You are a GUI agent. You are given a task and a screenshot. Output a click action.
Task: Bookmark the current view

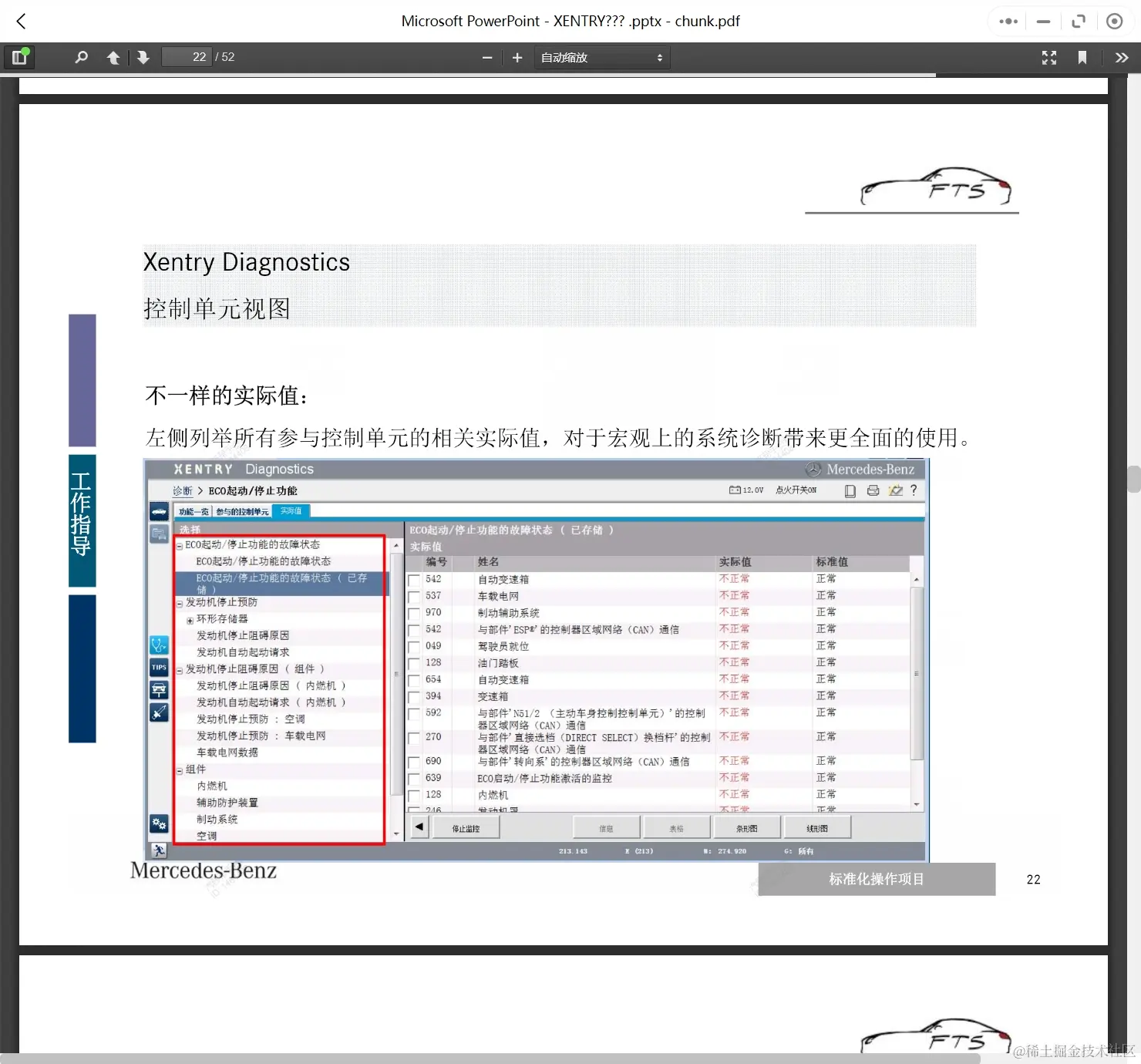(x=1082, y=57)
